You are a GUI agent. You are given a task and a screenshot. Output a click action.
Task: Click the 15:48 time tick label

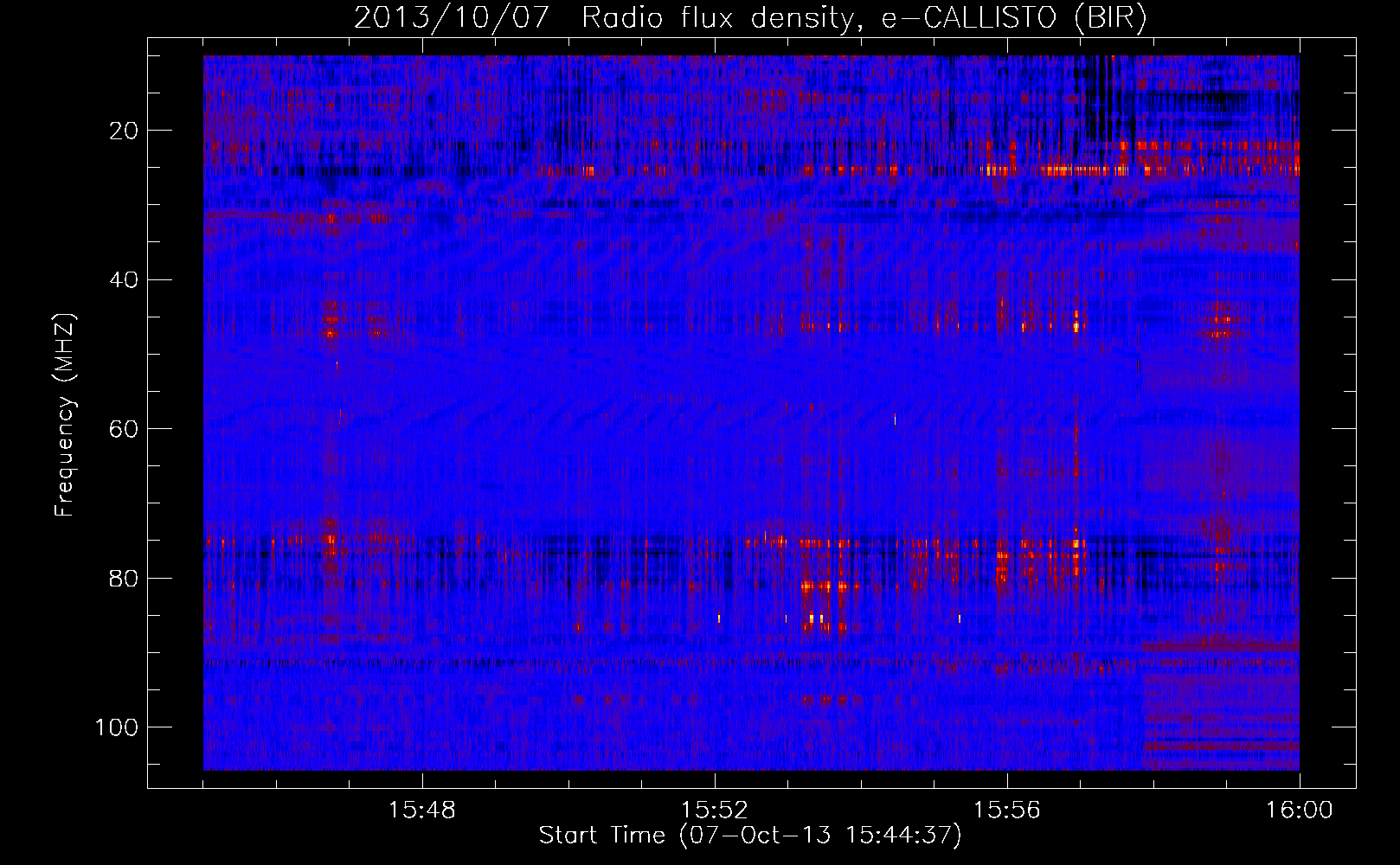click(422, 811)
